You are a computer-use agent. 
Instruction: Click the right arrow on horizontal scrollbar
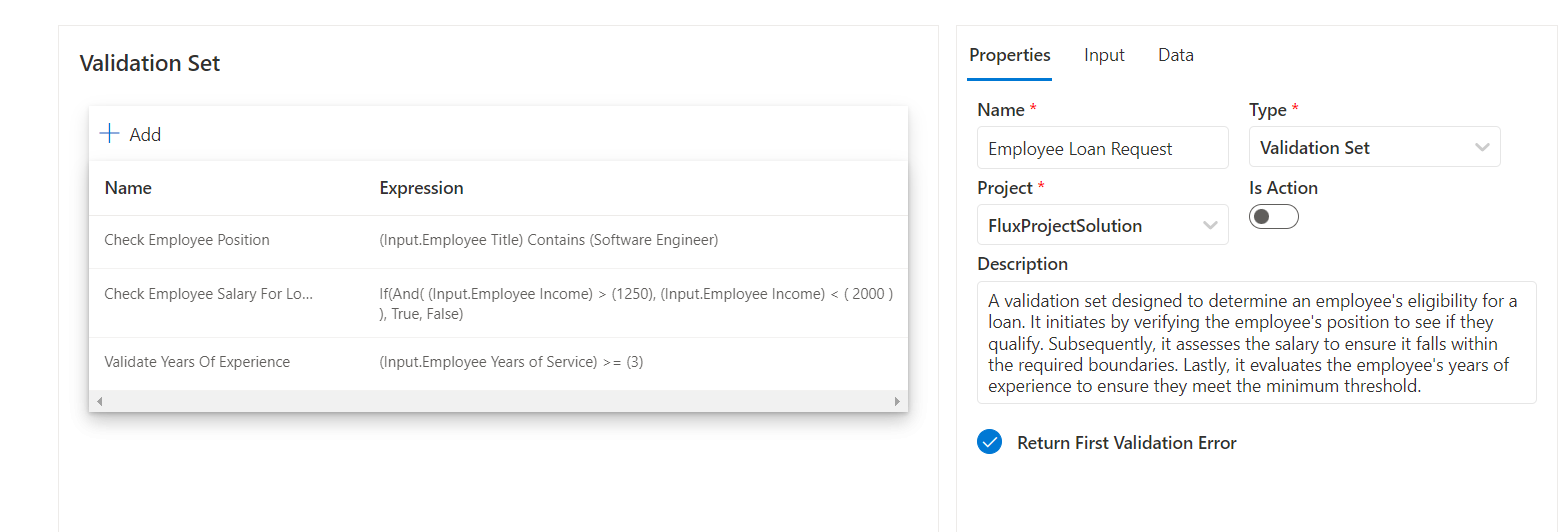(897, 401)
